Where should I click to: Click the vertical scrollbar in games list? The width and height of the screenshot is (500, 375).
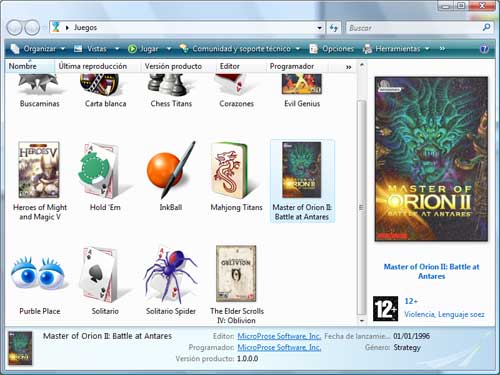[x=362, y=207]
